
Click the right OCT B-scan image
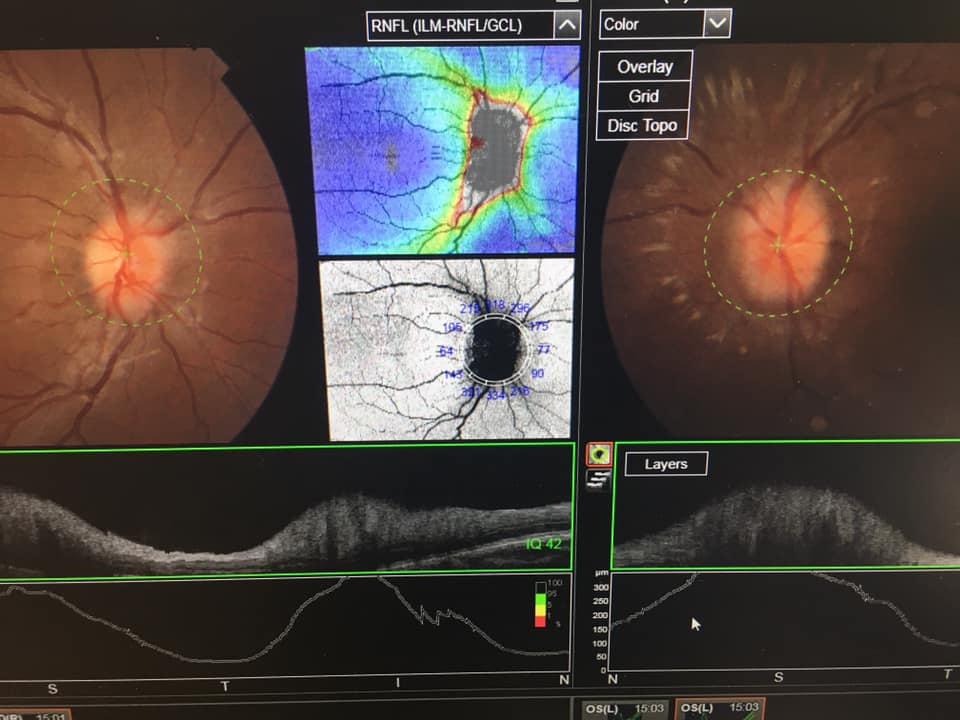point(786,505)
